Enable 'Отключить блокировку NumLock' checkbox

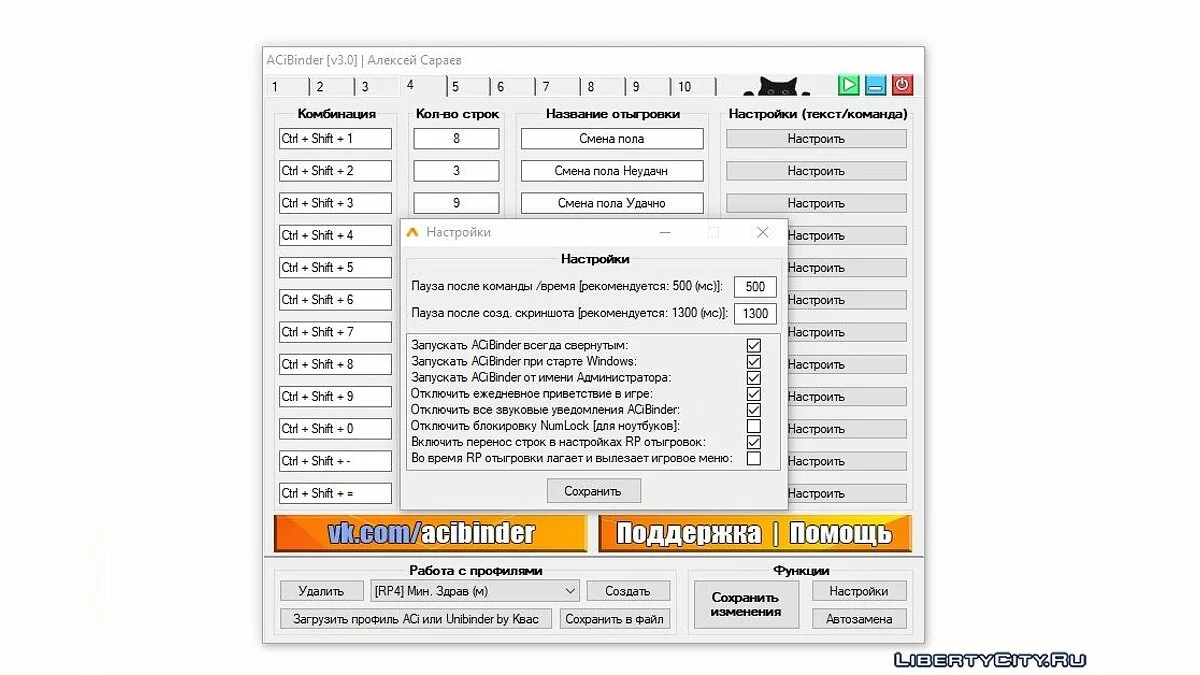pos(754,426)
